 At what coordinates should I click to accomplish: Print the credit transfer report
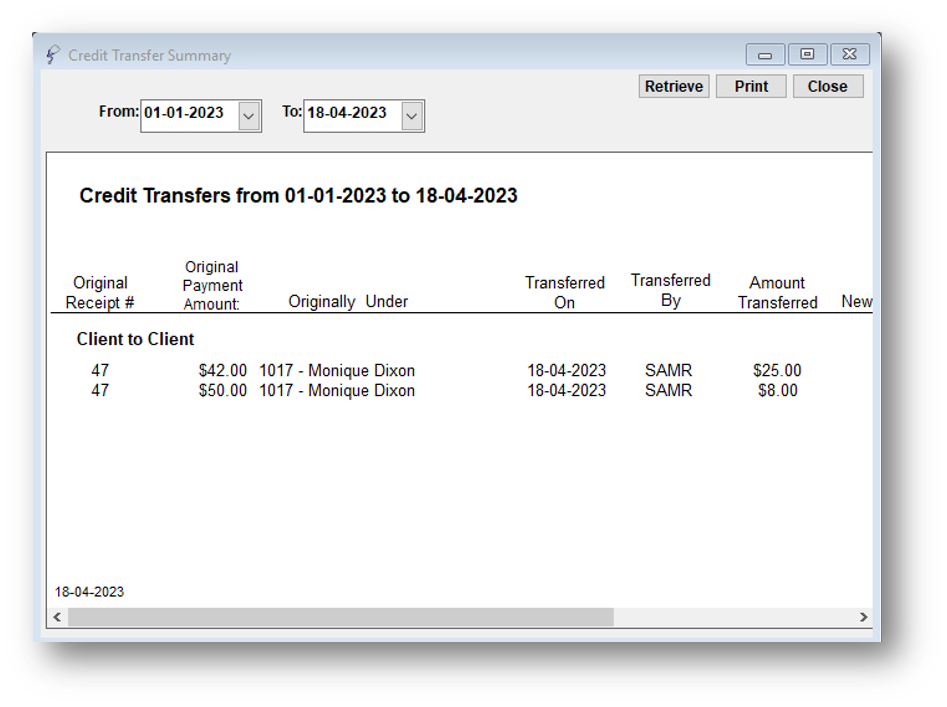751,86
